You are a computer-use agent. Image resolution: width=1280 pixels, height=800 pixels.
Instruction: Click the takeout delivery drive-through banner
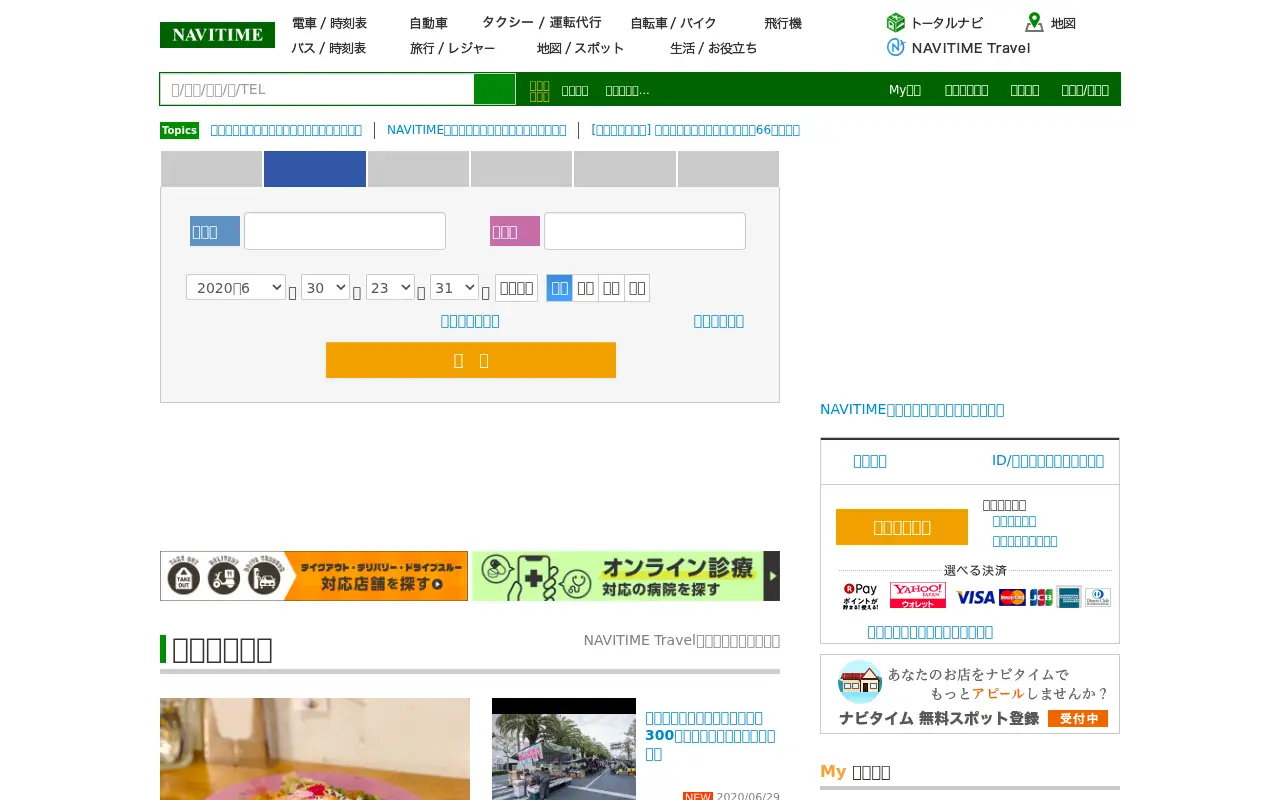point(314,576)
